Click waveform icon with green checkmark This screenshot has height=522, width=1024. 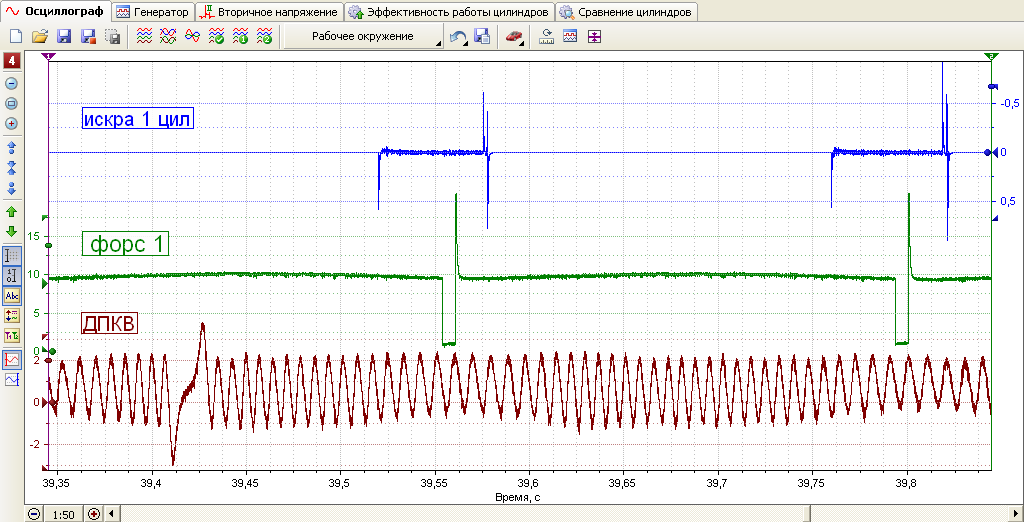point(216,37)
